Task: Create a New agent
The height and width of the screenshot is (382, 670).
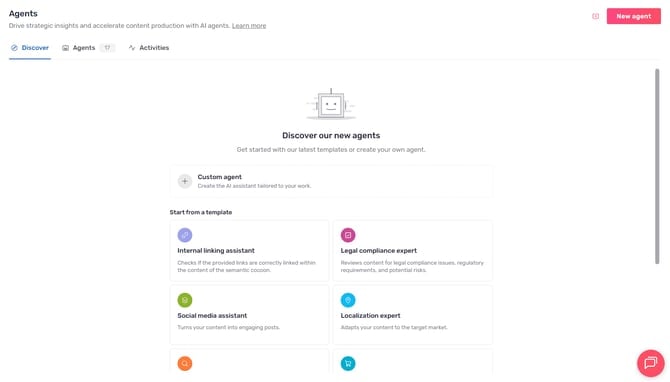Action: click(x=634, y=16)
